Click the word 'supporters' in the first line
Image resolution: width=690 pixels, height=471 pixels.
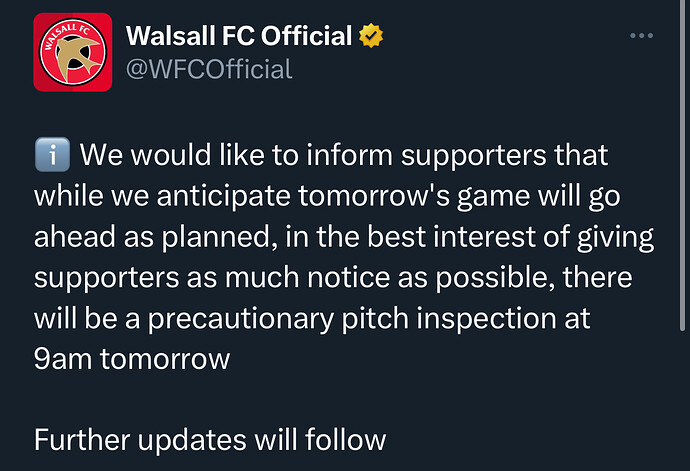pos(473,157)
